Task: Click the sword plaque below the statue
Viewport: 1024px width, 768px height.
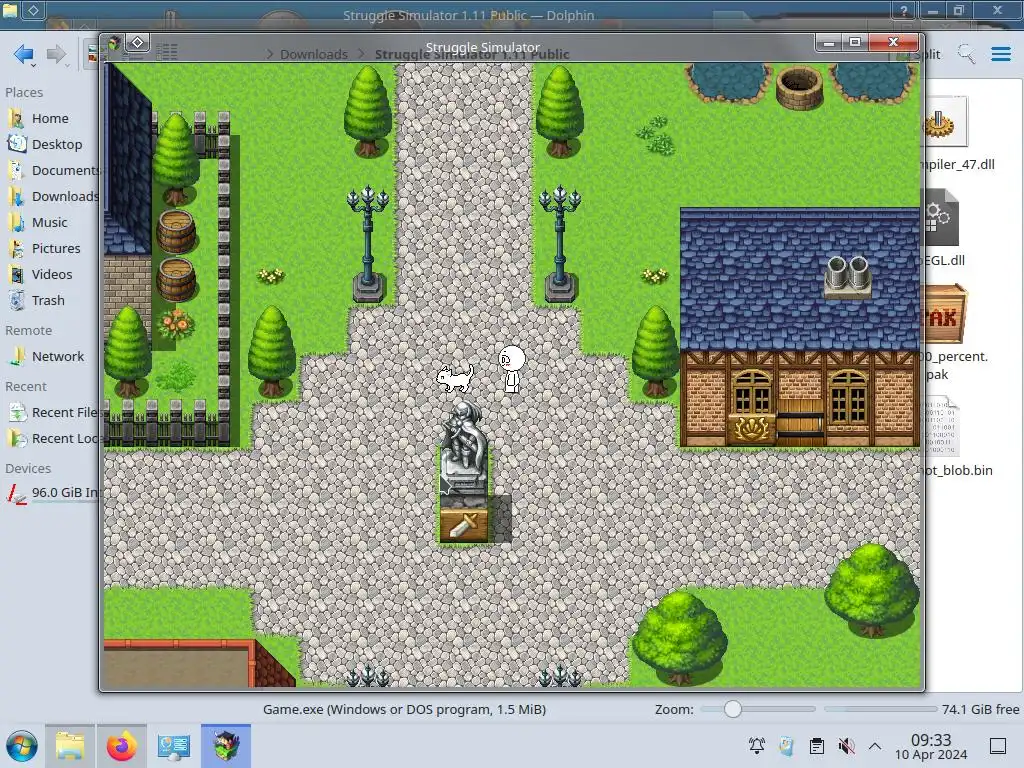Action: click(x=464, y=525)
